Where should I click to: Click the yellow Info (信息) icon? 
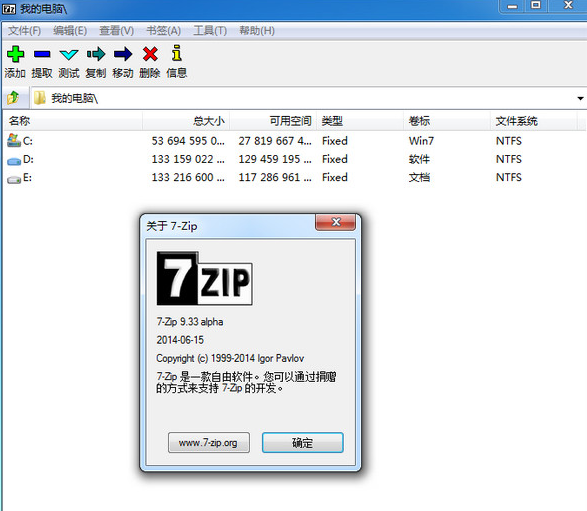tap(177, 53)
